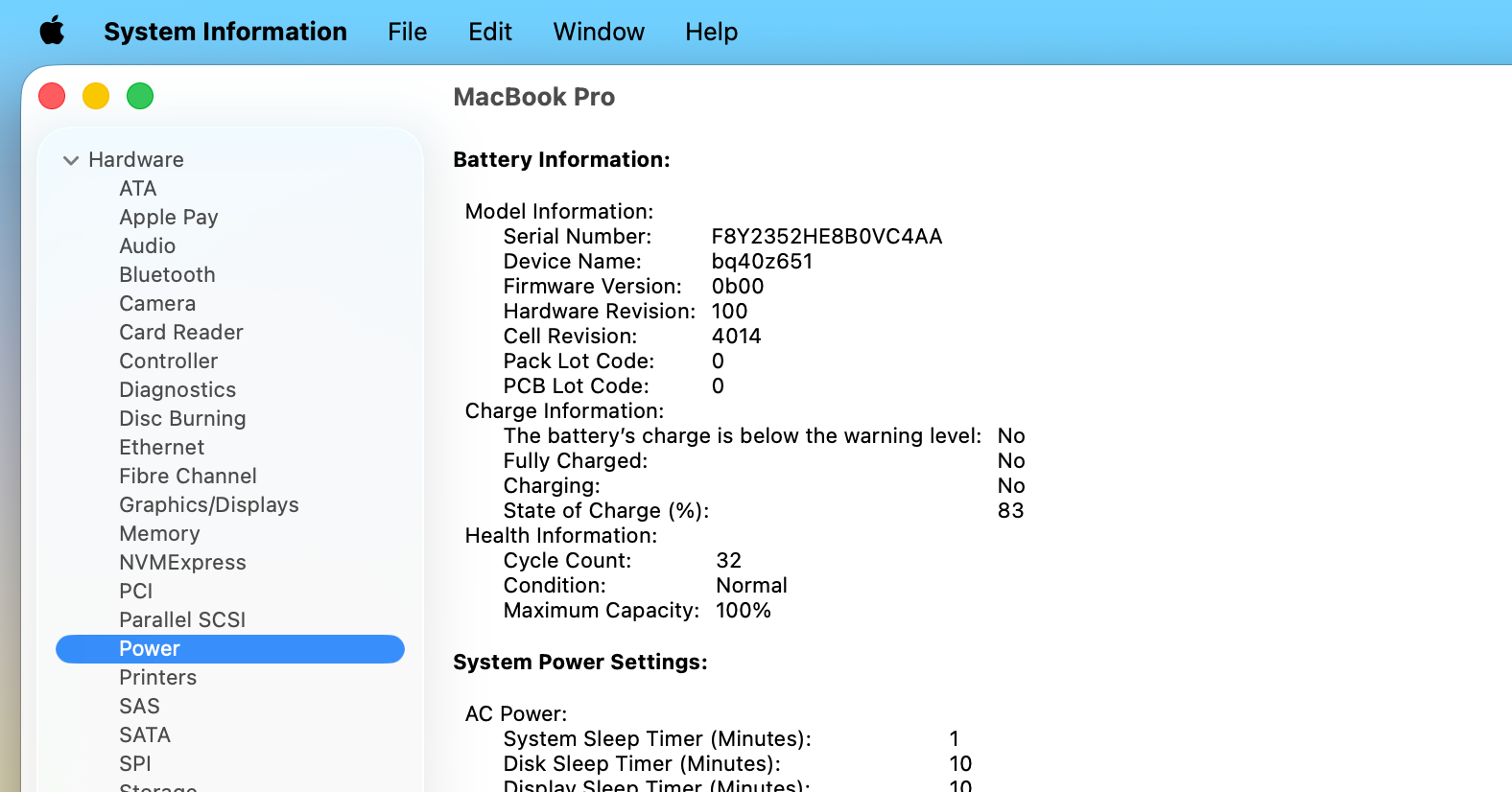Select Bluetooth in the sidebar
The image size is (1512, 792).
pos(167,275)
